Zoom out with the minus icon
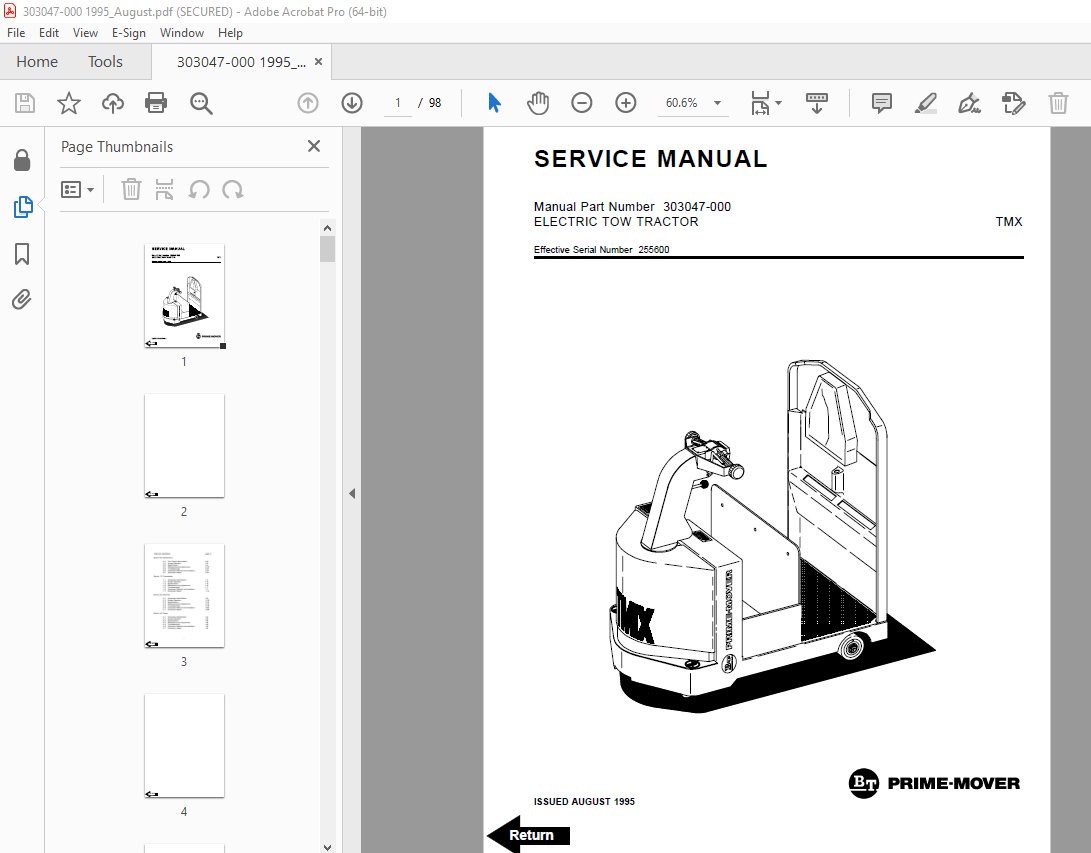This screenshot has height=853, width=1091. click(582, 103)
